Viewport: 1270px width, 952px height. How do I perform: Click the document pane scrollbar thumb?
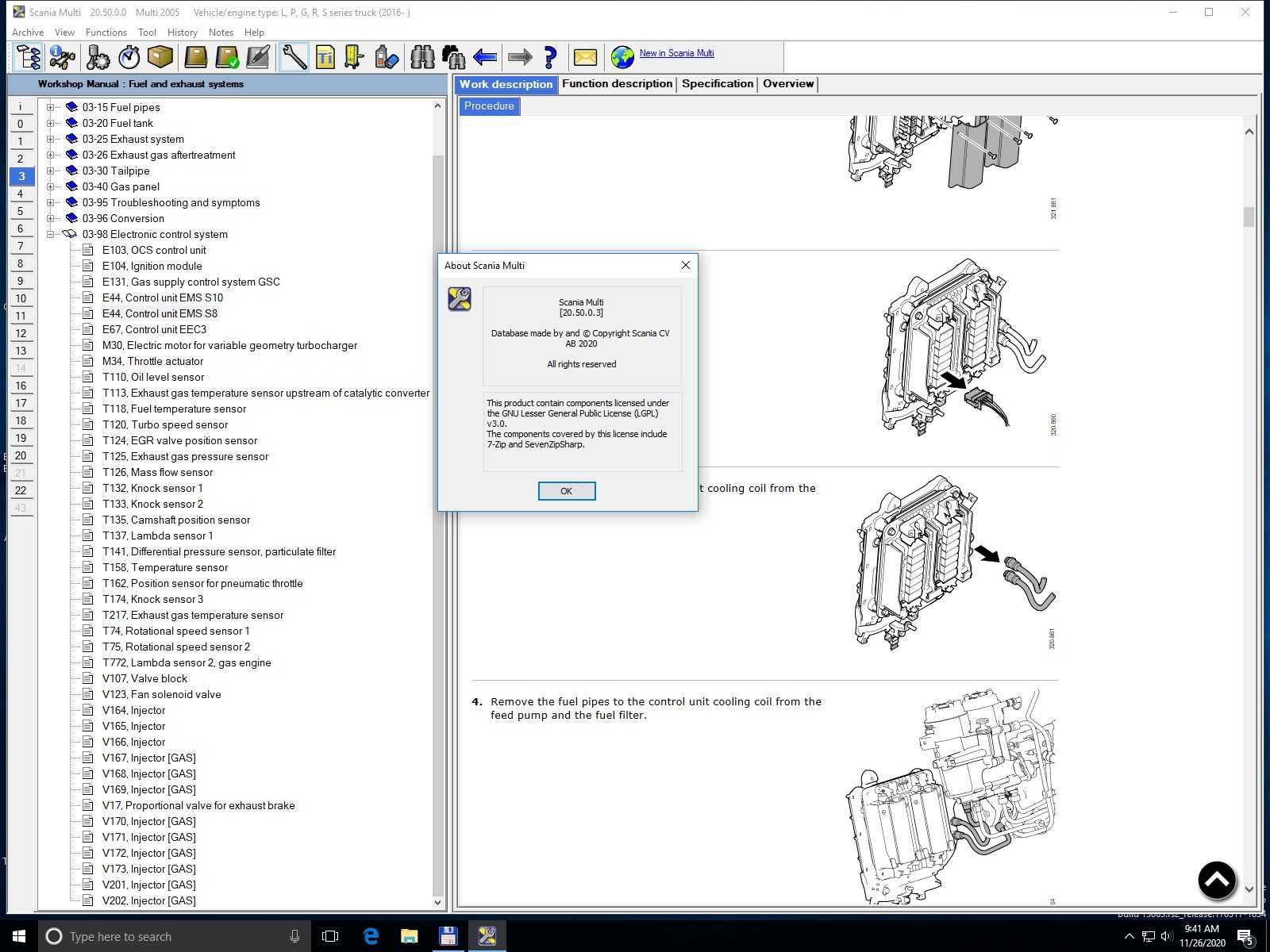point(1249,217)
